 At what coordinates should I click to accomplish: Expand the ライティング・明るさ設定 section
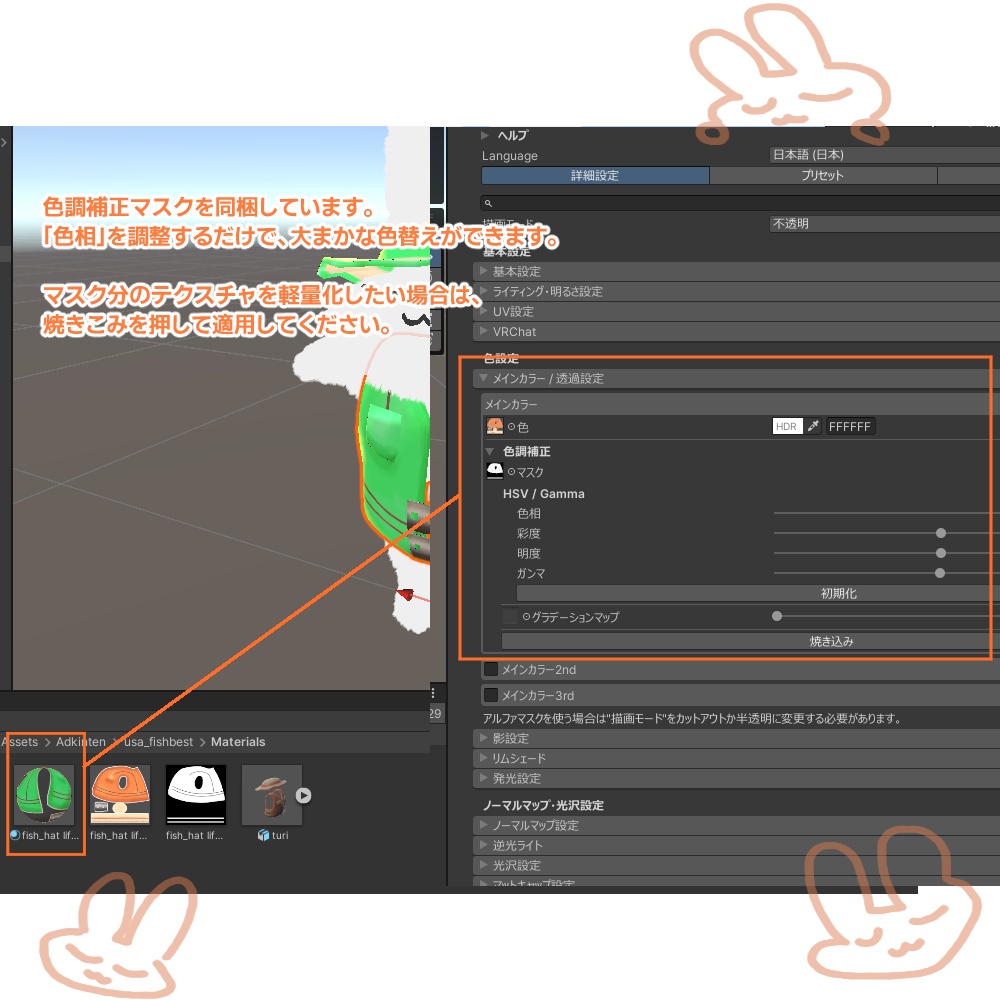click(560, 291)
